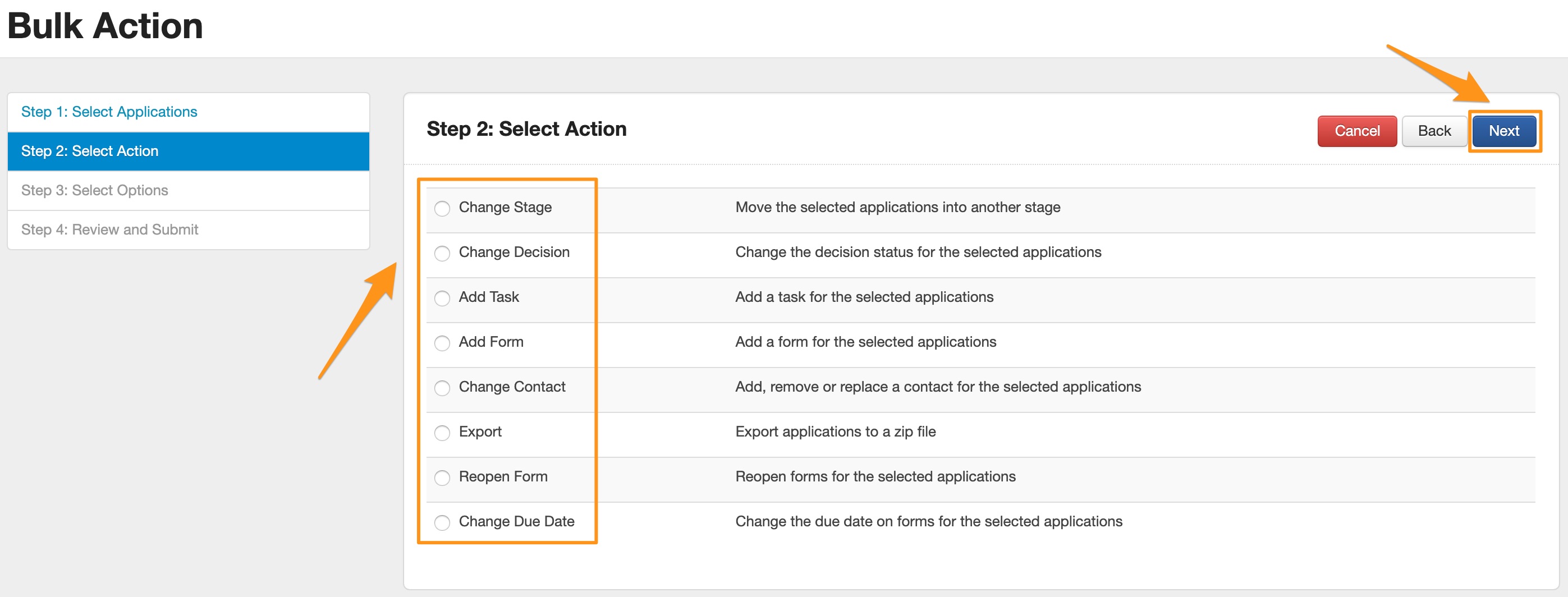Image resolution: width=1568 pixels, height=597 pixels.
Task: Choose the Add Task radio option
Action: point(442,298)
